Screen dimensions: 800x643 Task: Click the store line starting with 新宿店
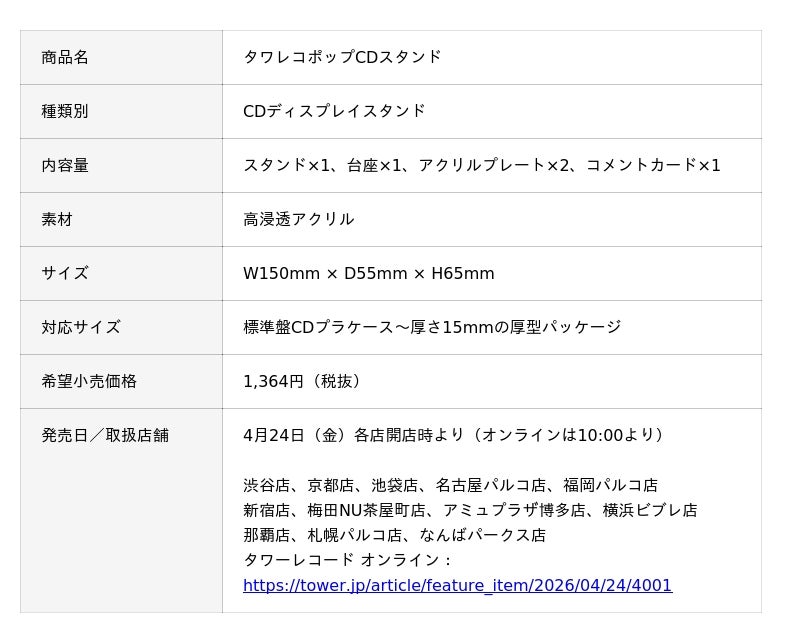470,510
